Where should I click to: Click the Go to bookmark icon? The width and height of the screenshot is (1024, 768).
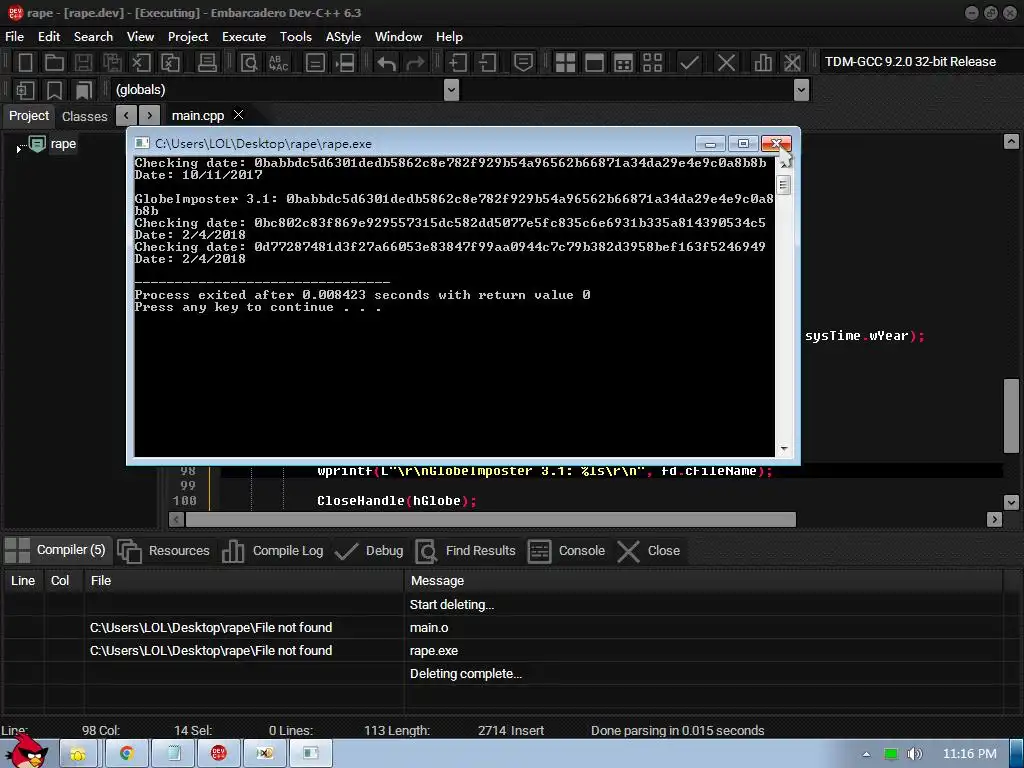click(x=84, y=90)
